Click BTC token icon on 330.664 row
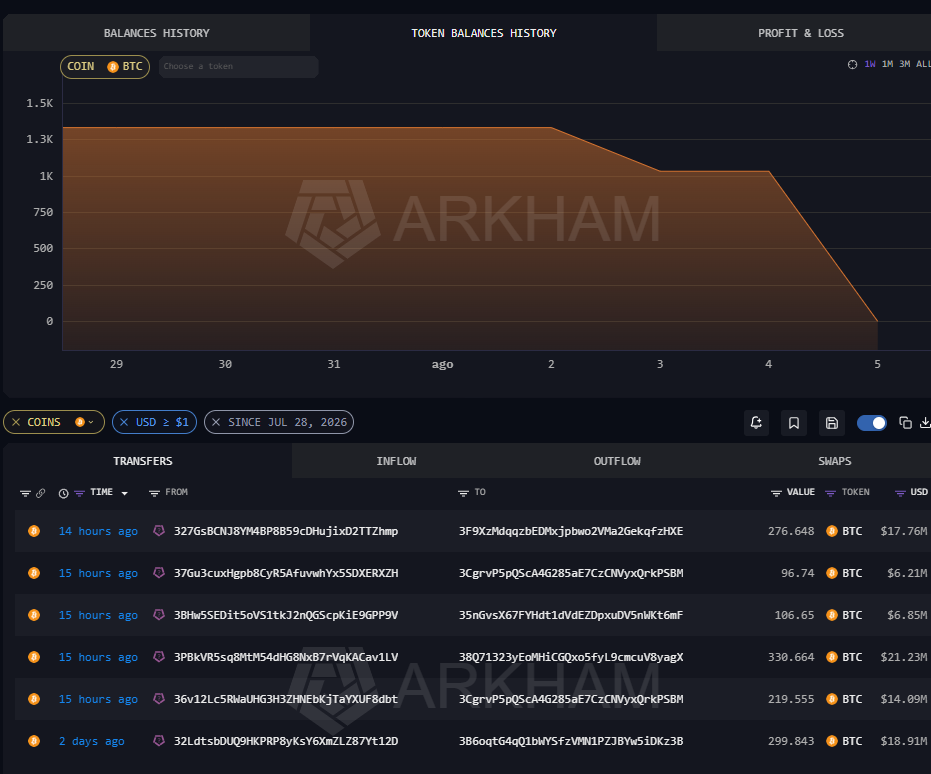Viewport: 931px width, 774px height. coord(832,657)
